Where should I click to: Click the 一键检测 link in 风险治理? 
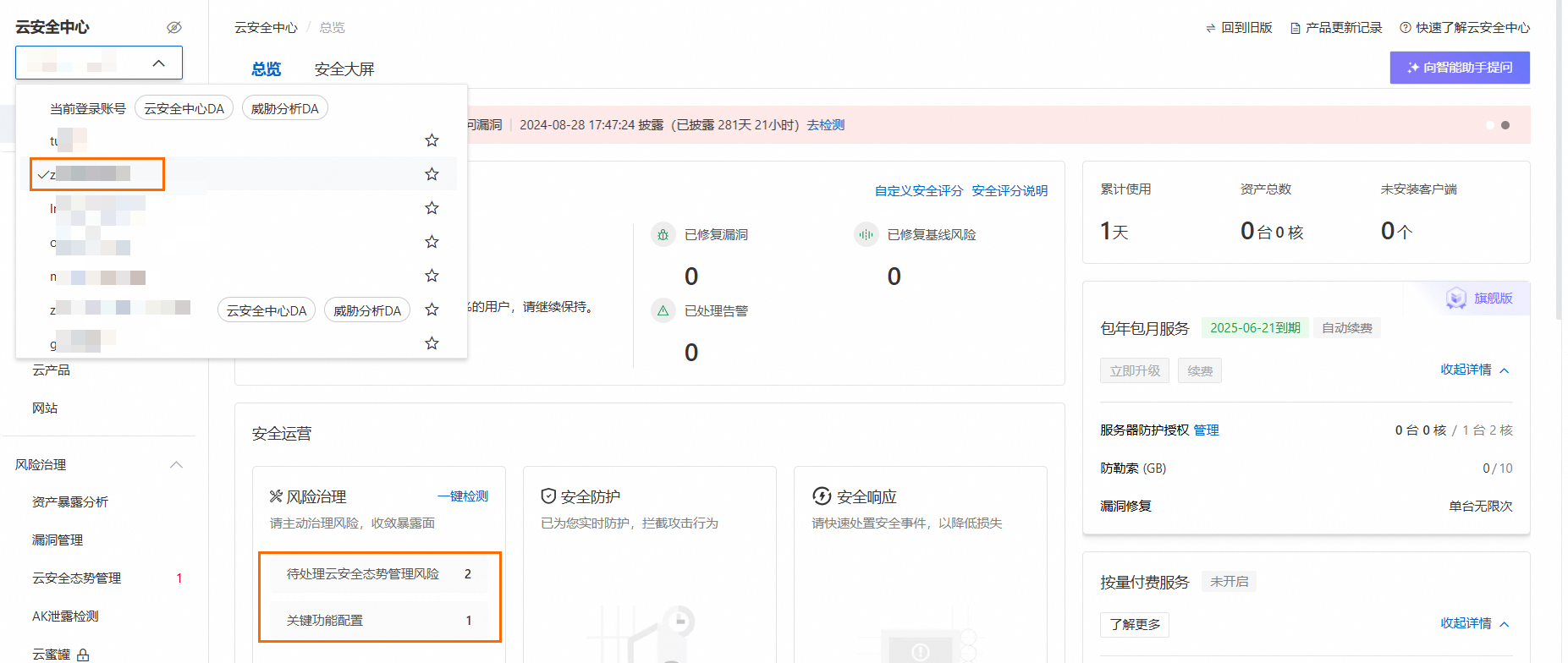click(463, 496)
